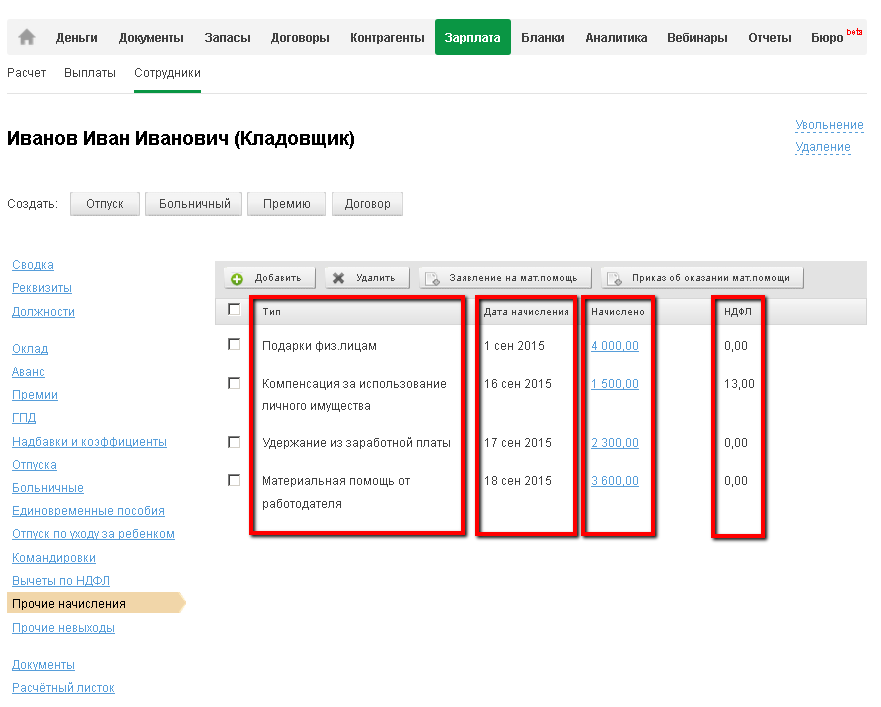Screen dimensions: 881x707
Task: Check the Подарки физ.лицам row checkbox
Action: point(234,345)
